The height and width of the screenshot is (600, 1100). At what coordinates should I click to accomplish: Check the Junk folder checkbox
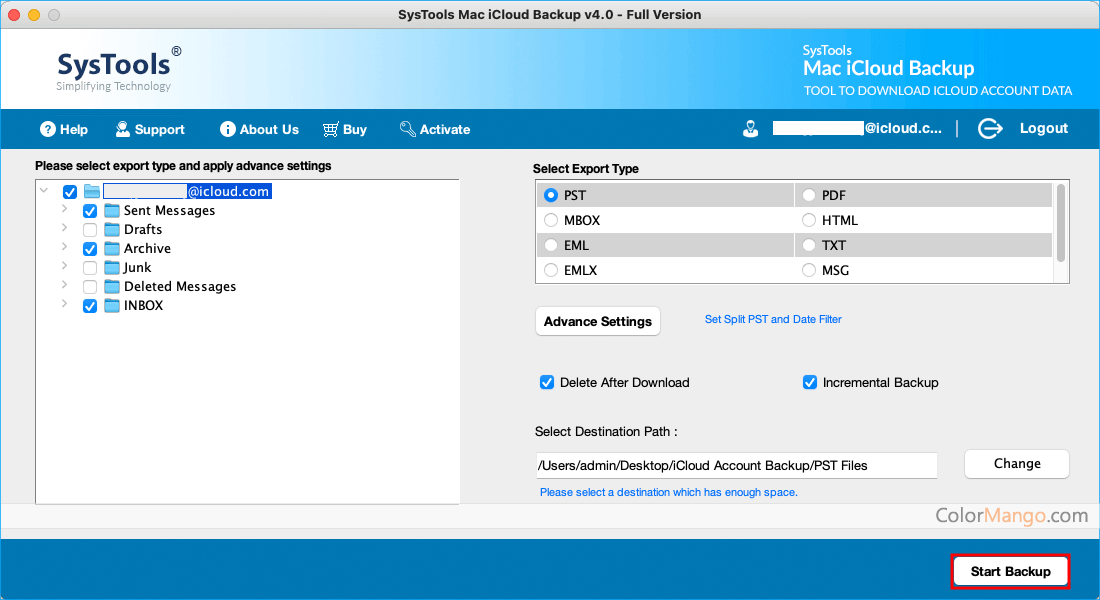tap(90, 267)
